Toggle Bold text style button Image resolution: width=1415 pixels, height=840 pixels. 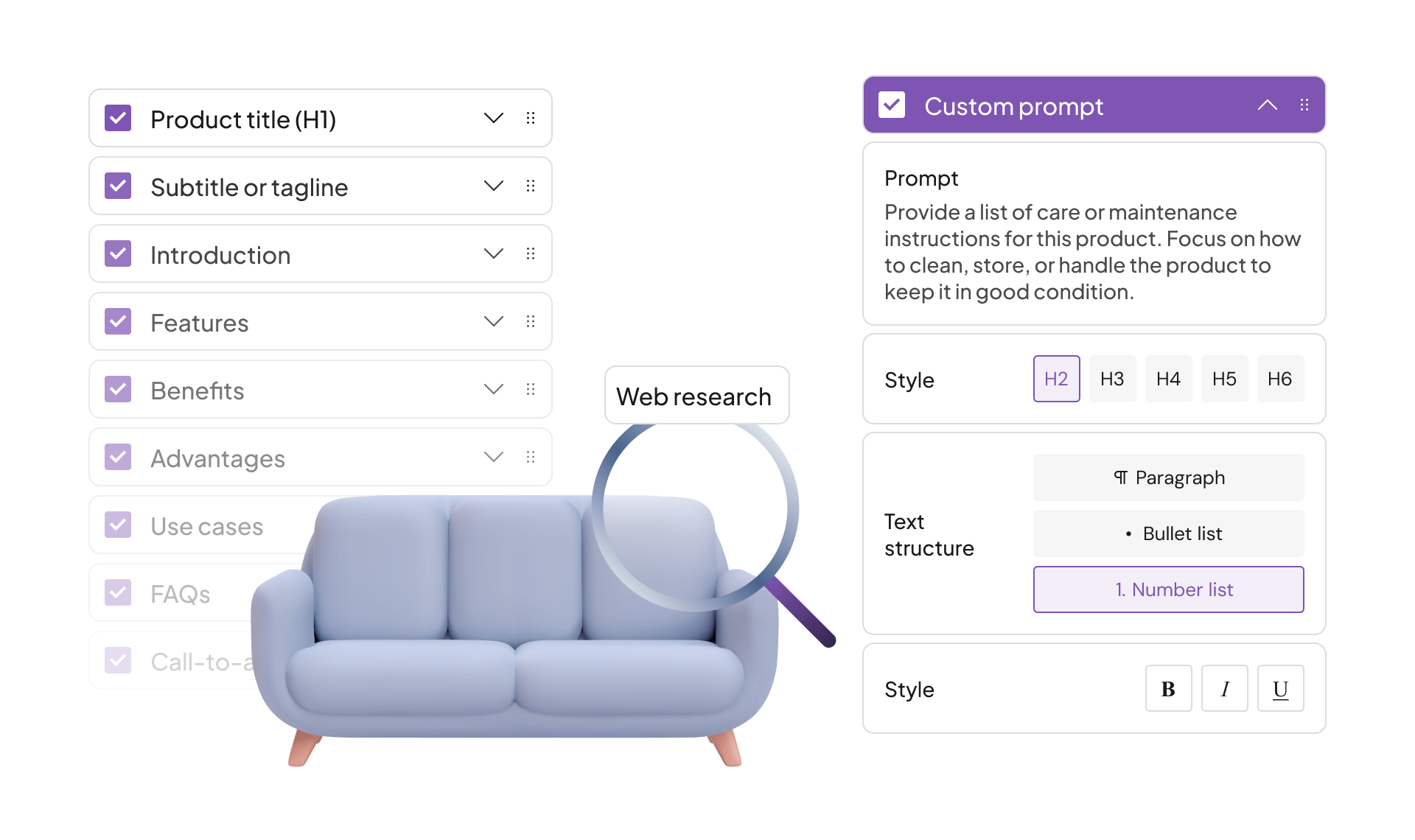click(1168, 688)
